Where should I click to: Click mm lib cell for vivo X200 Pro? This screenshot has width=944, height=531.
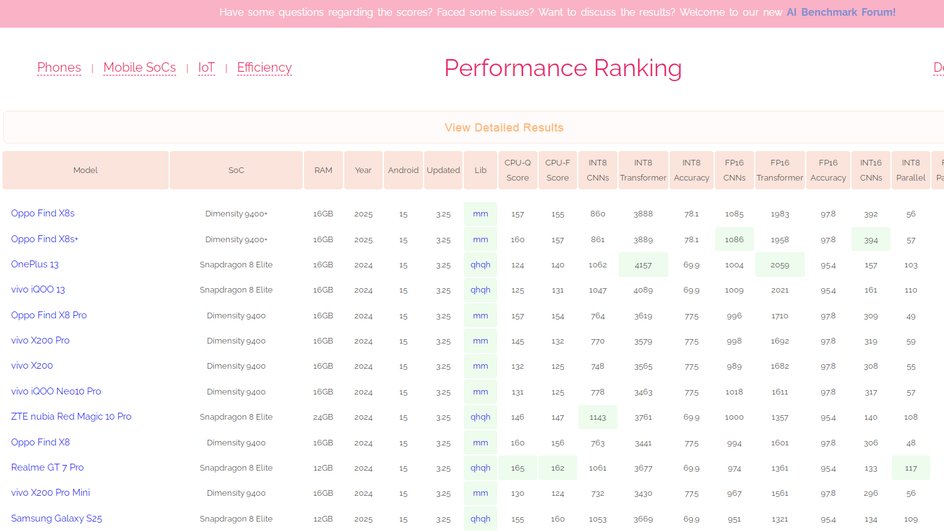tap(480, 341)
